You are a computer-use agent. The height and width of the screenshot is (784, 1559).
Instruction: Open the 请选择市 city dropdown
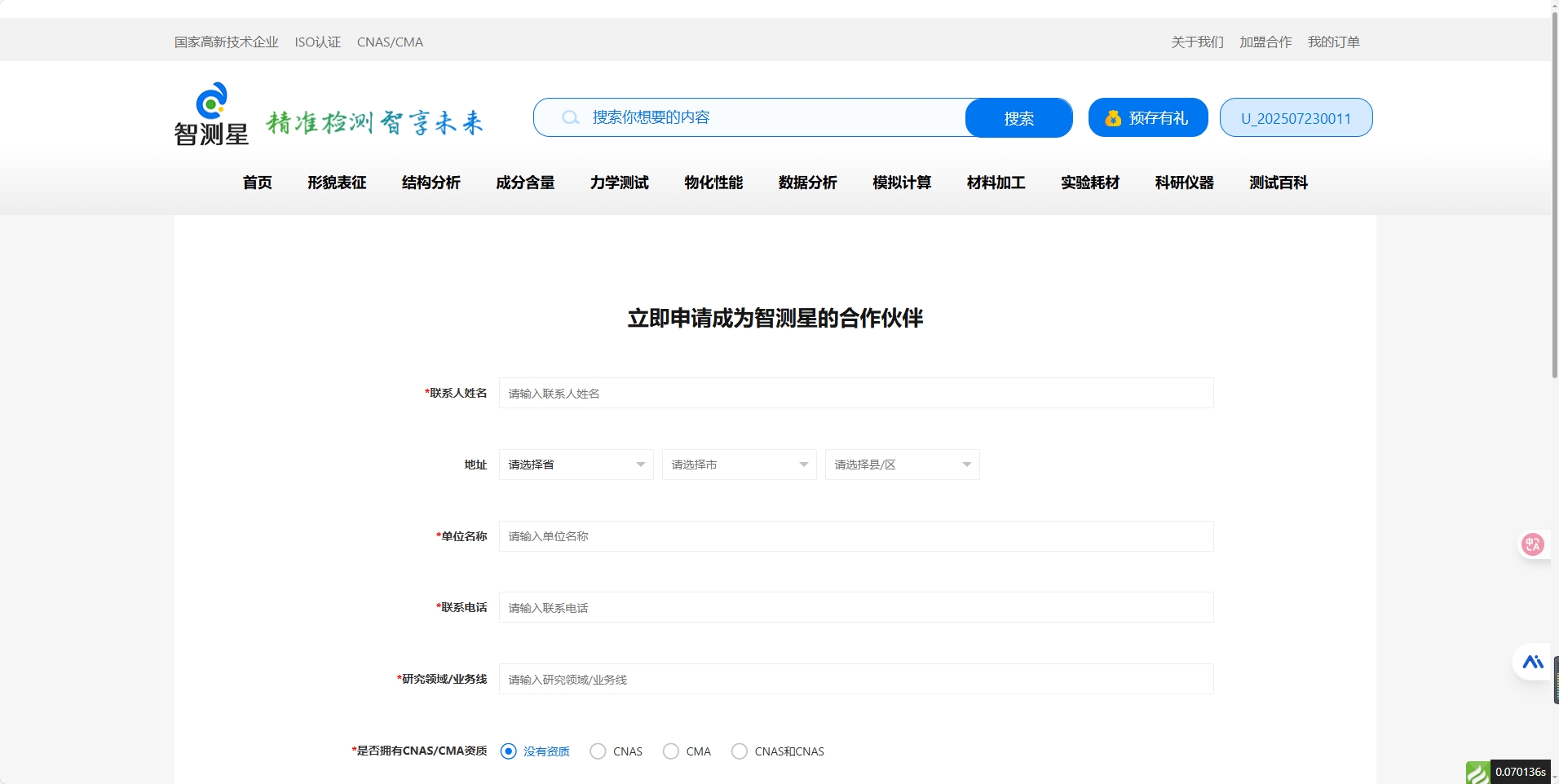[739, 465]
